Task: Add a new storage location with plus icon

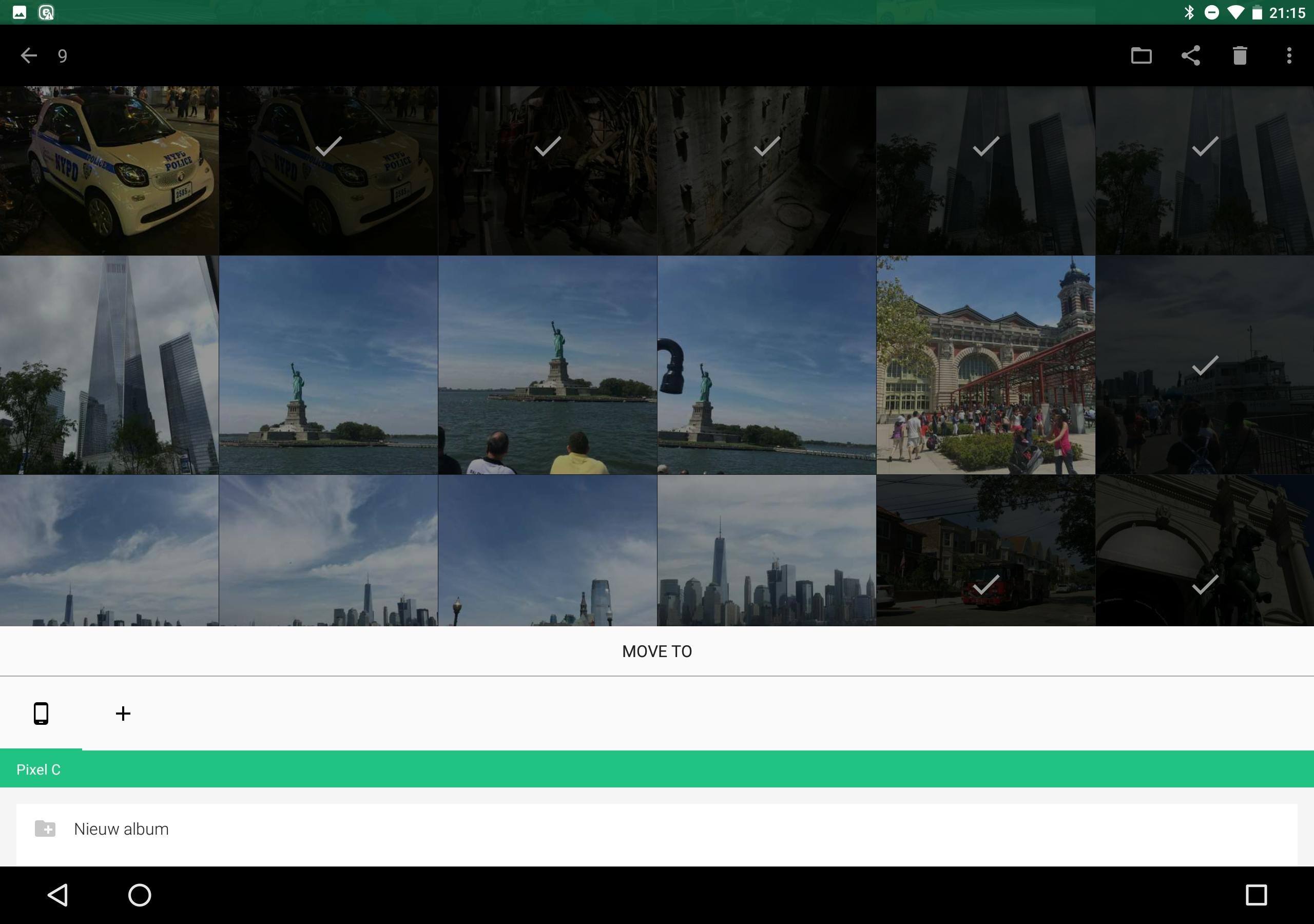Action: click(123, 714)
